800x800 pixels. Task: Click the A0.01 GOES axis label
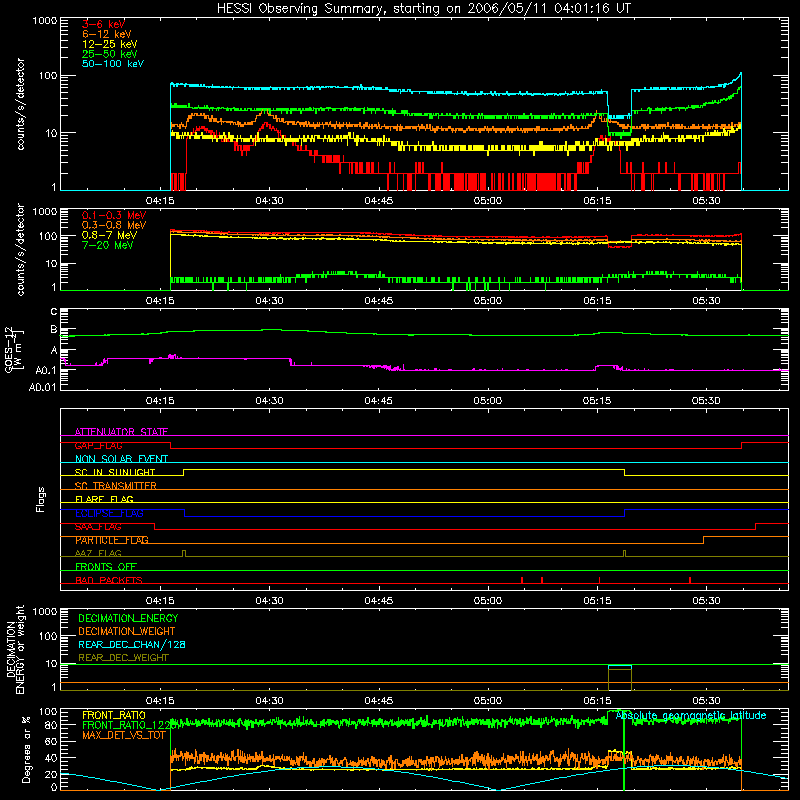coord(42,387)
